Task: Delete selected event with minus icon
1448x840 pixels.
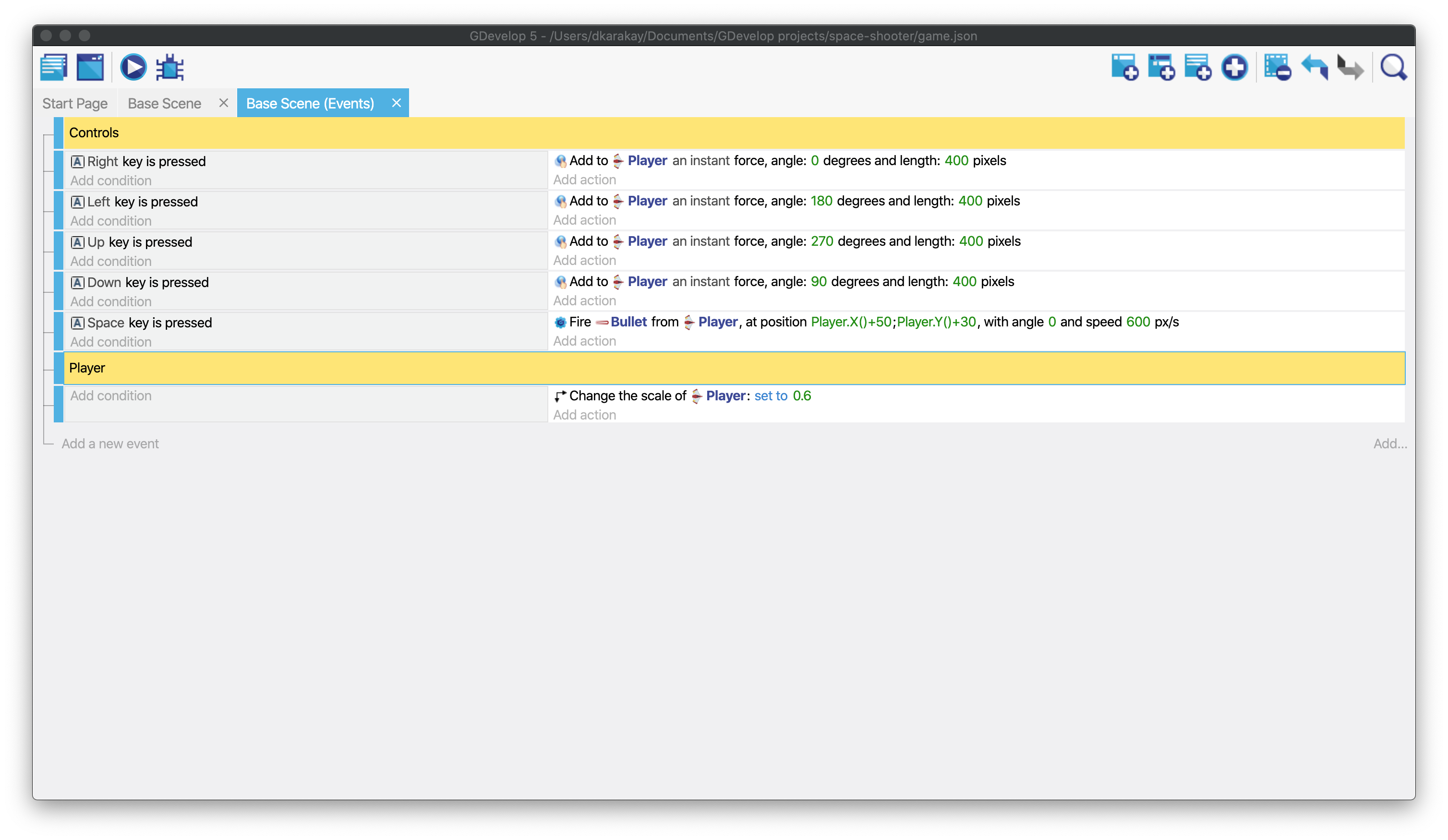Action: pyautogui.click(x=1278, y=68)
